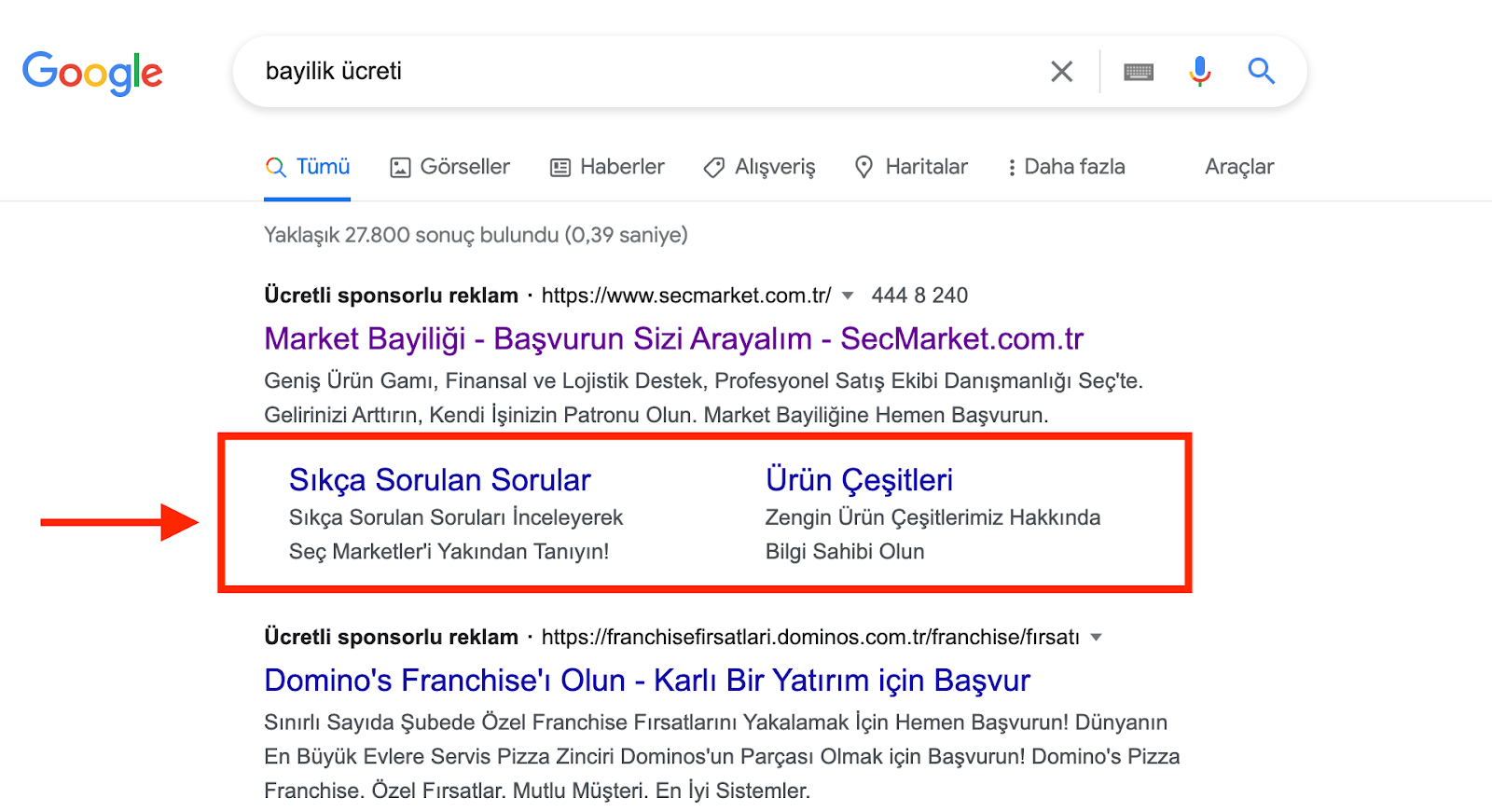
Task: Click the 'Sınırlı Sayıda Şubede' Domino's description
Action: coord(722,757)
